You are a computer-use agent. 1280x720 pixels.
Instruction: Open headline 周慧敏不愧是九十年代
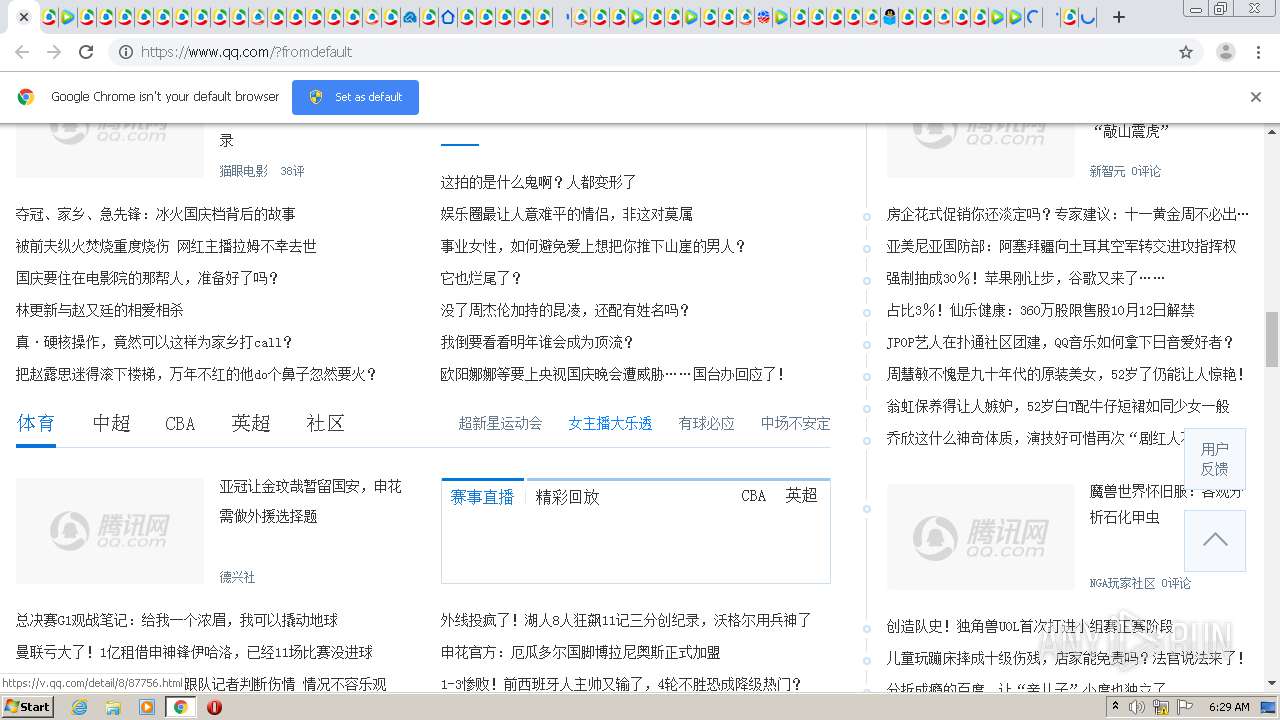click(1066, 374)
